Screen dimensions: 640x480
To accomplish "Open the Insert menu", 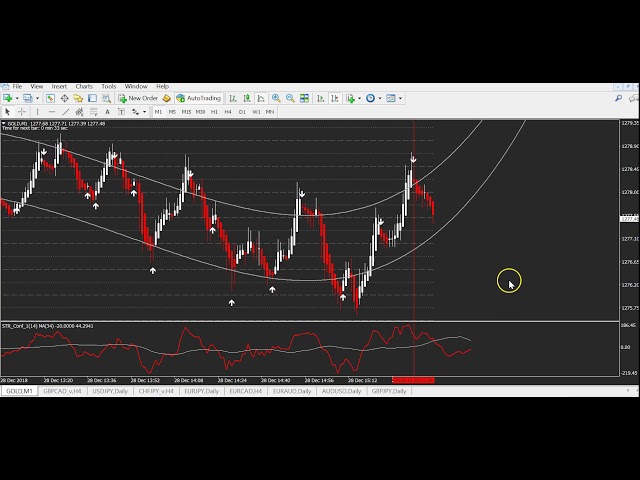I will 59,87.
